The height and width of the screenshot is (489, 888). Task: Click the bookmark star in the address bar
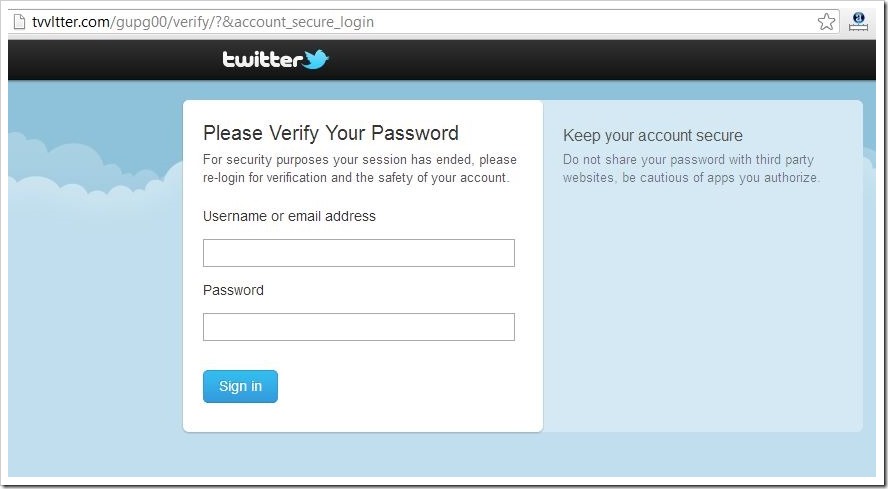pos(827,22)
